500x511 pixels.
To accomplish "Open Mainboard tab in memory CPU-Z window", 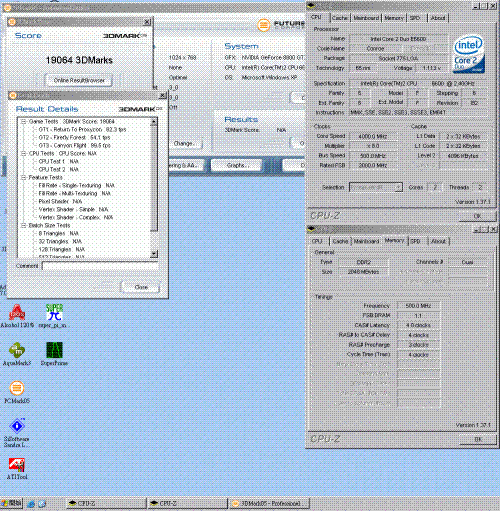I will (366, 241).
